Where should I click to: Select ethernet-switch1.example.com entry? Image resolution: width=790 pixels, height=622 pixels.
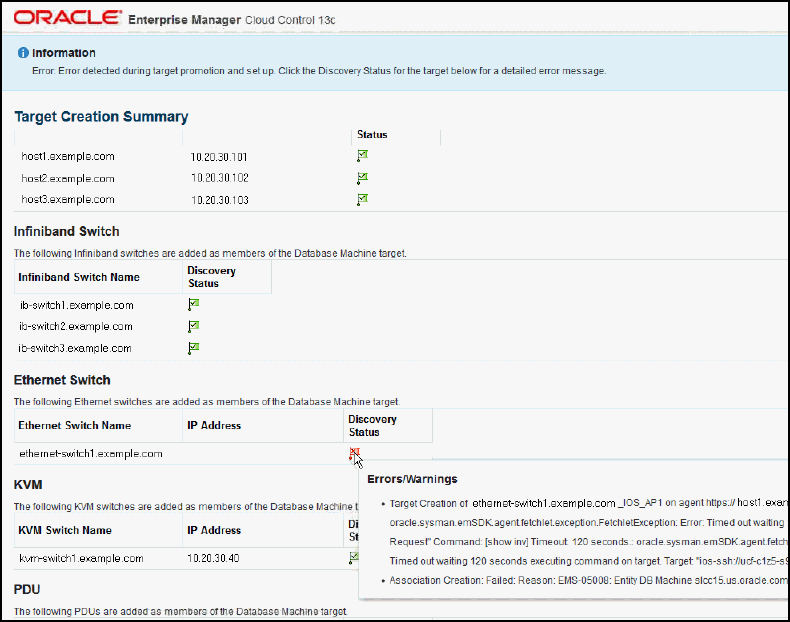pos(91,454)
